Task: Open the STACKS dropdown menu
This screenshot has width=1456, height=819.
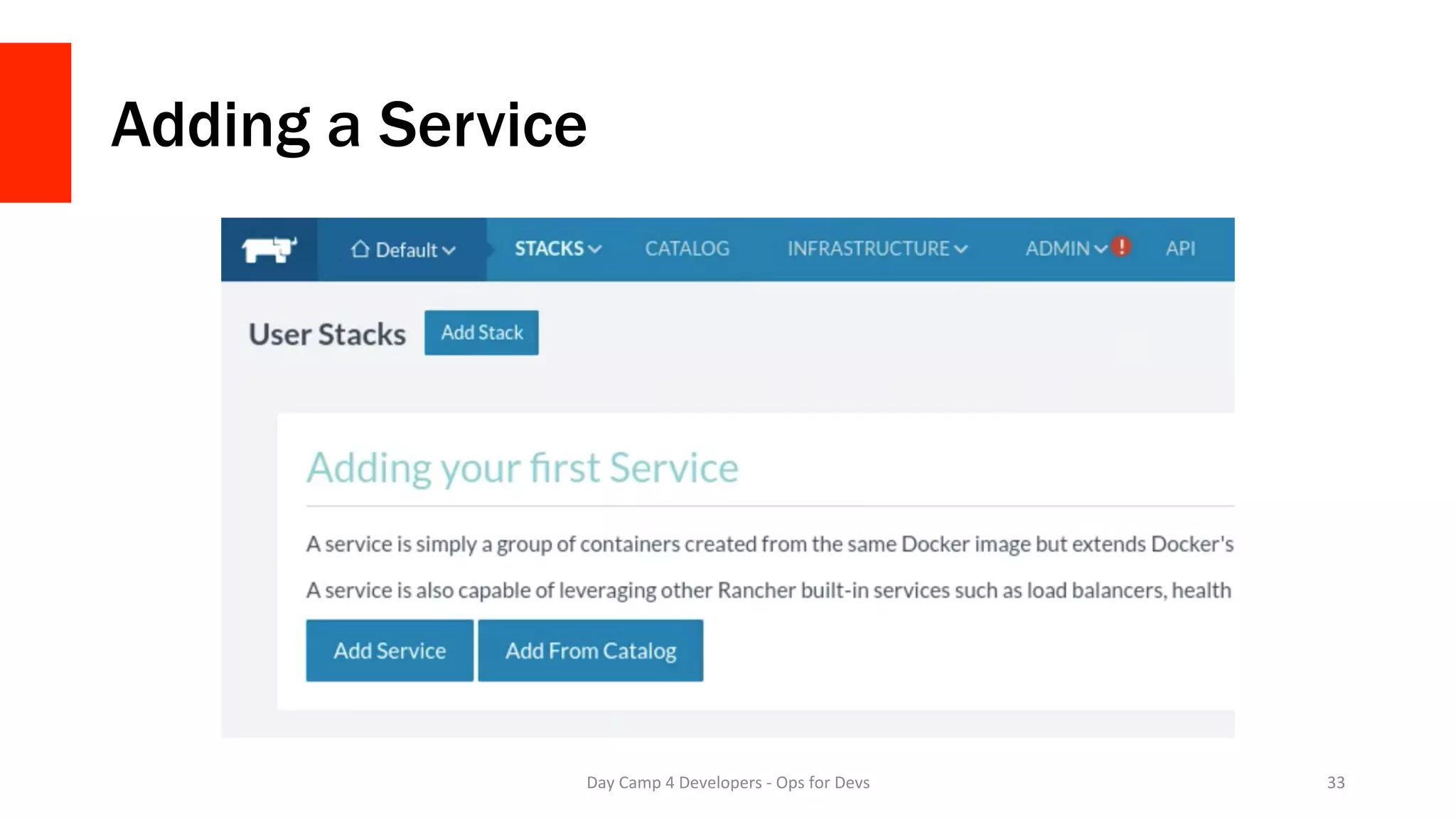Action: pos(595,249)
